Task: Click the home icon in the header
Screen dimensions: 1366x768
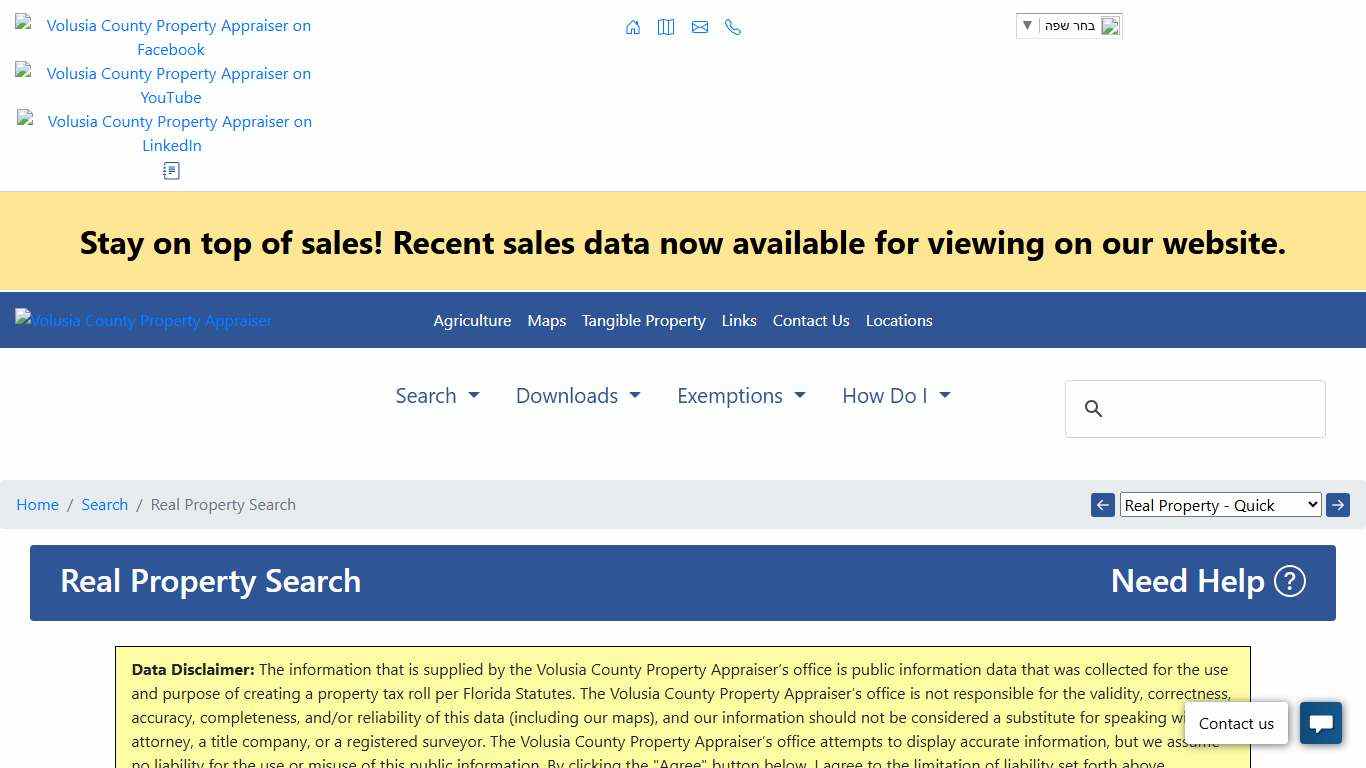Action: (633, 27)
